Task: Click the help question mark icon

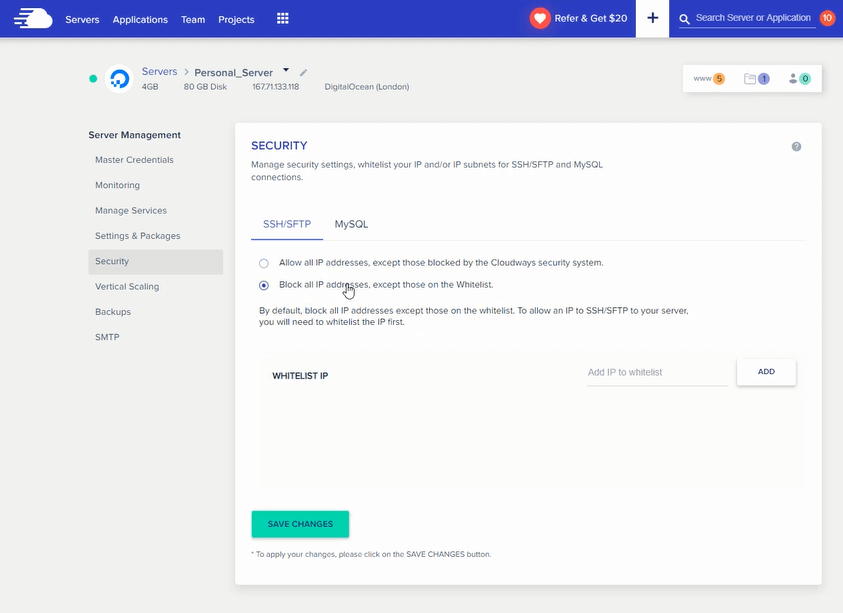Action: [x=796, y=146]
